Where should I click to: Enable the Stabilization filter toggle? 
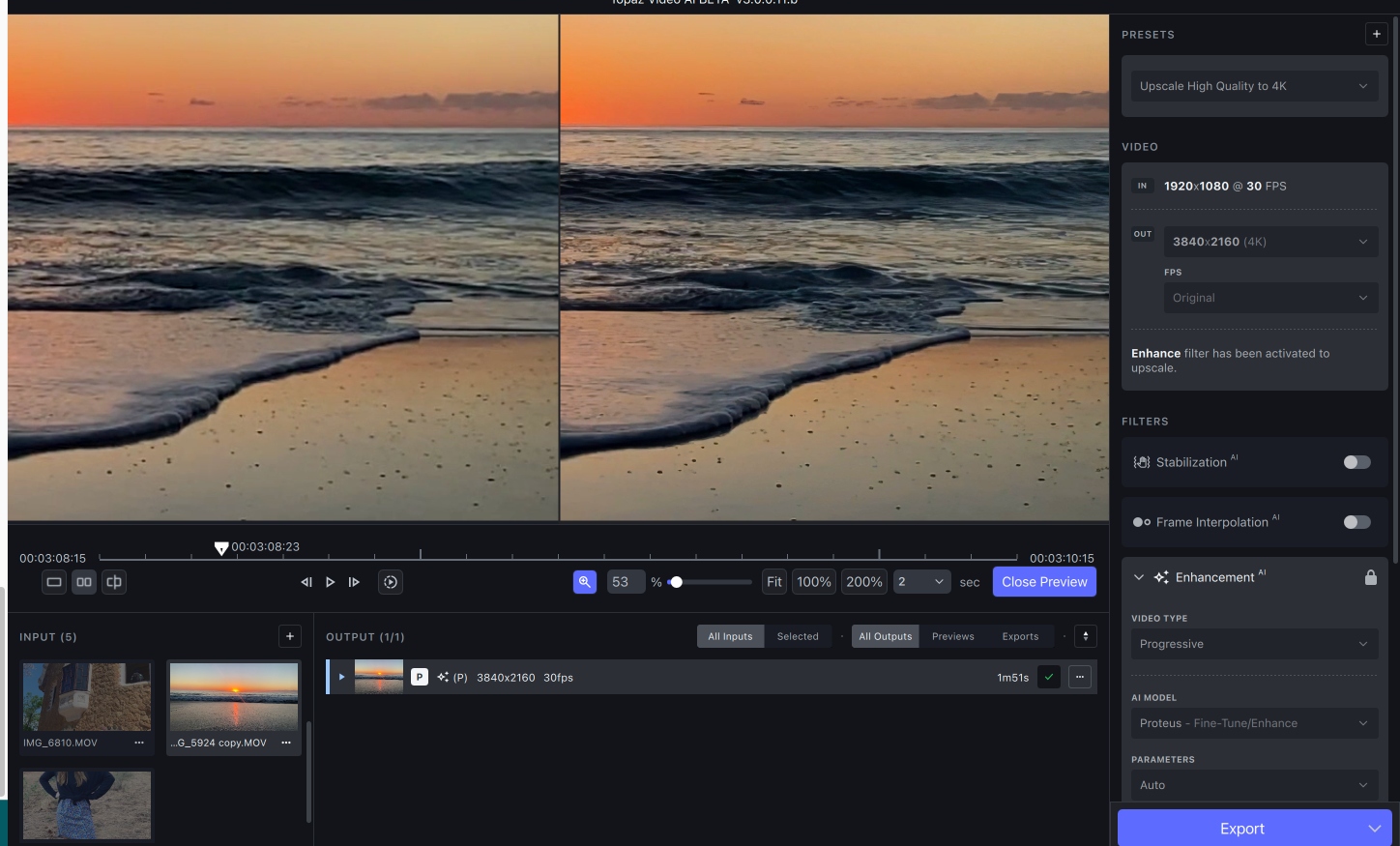point(1357,462)
